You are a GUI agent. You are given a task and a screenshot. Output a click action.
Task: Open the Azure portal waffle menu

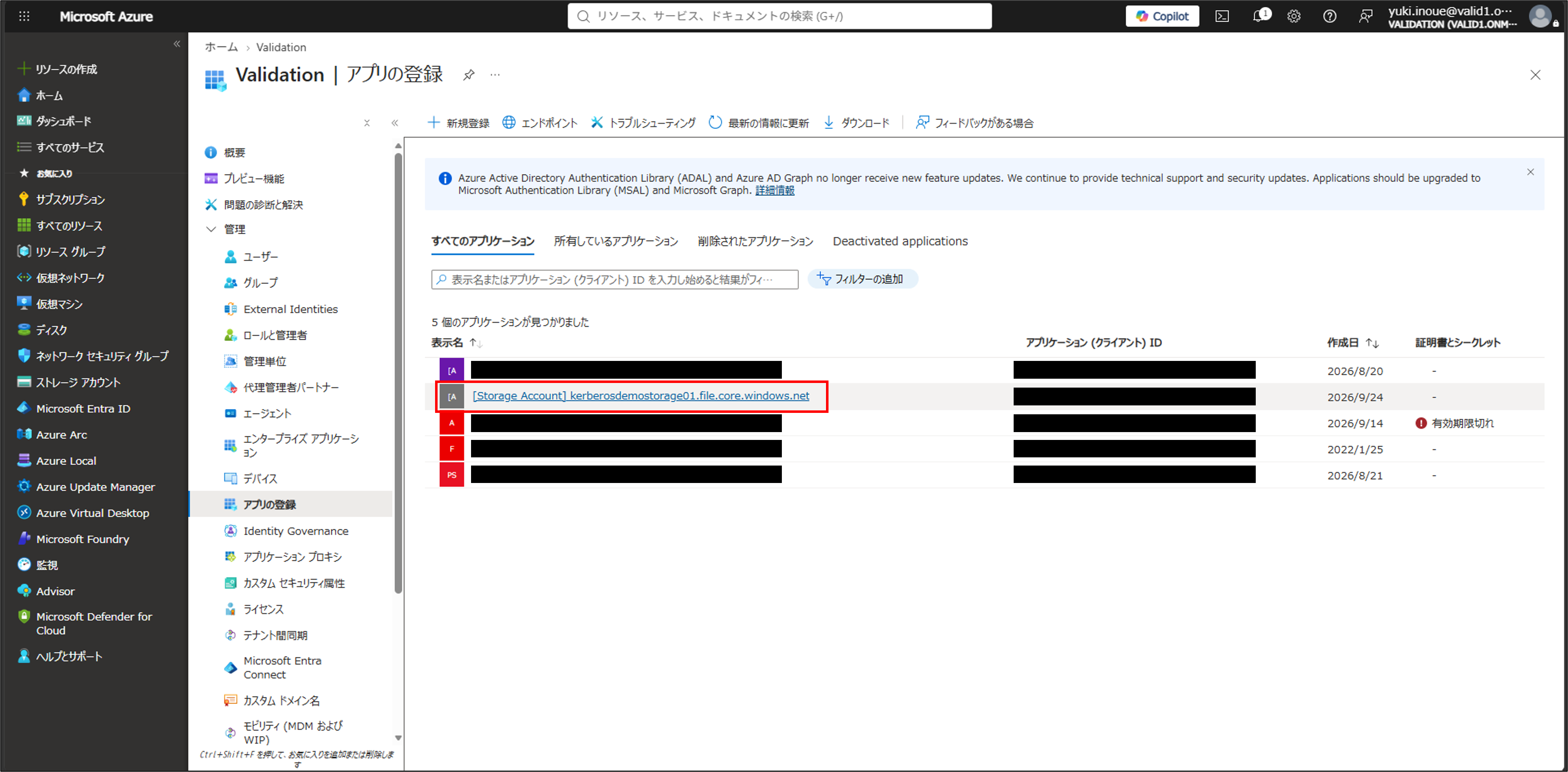24,16
